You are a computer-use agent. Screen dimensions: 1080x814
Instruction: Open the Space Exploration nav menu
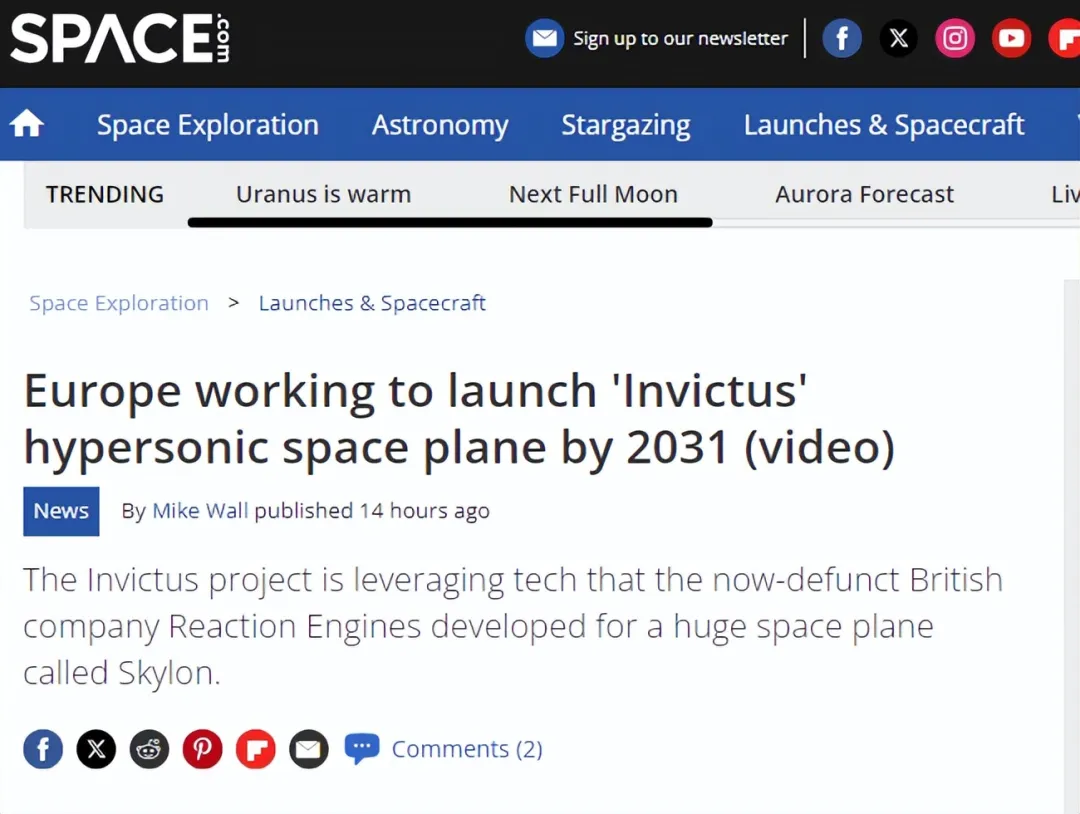[208, 125]
